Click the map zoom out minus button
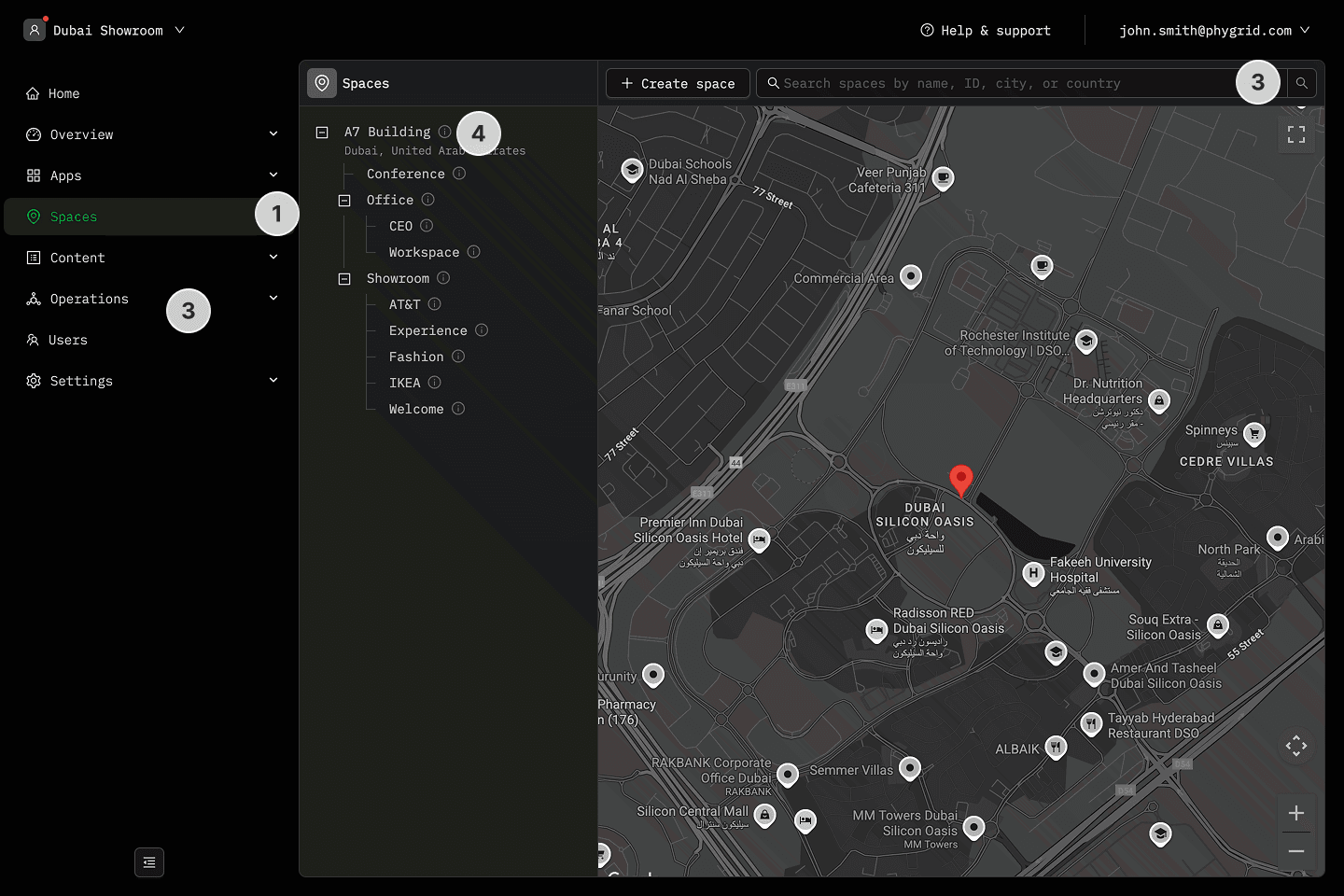1344x896 pixels. point(1296,851)
